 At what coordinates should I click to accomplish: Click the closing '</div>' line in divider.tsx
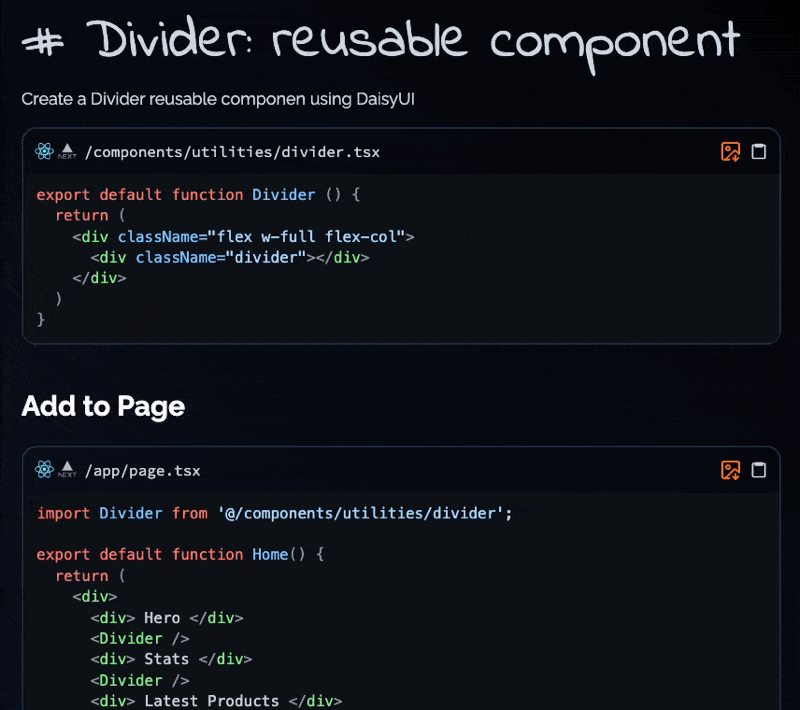coord(99,278)
